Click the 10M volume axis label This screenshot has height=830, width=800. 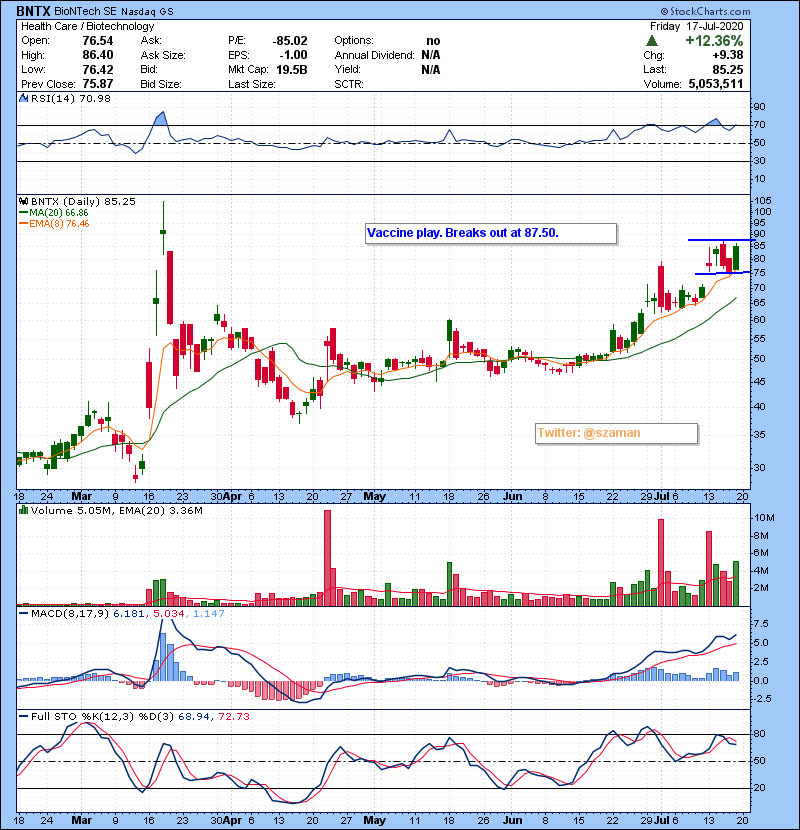pyautogui.click(x=765, y=518)
